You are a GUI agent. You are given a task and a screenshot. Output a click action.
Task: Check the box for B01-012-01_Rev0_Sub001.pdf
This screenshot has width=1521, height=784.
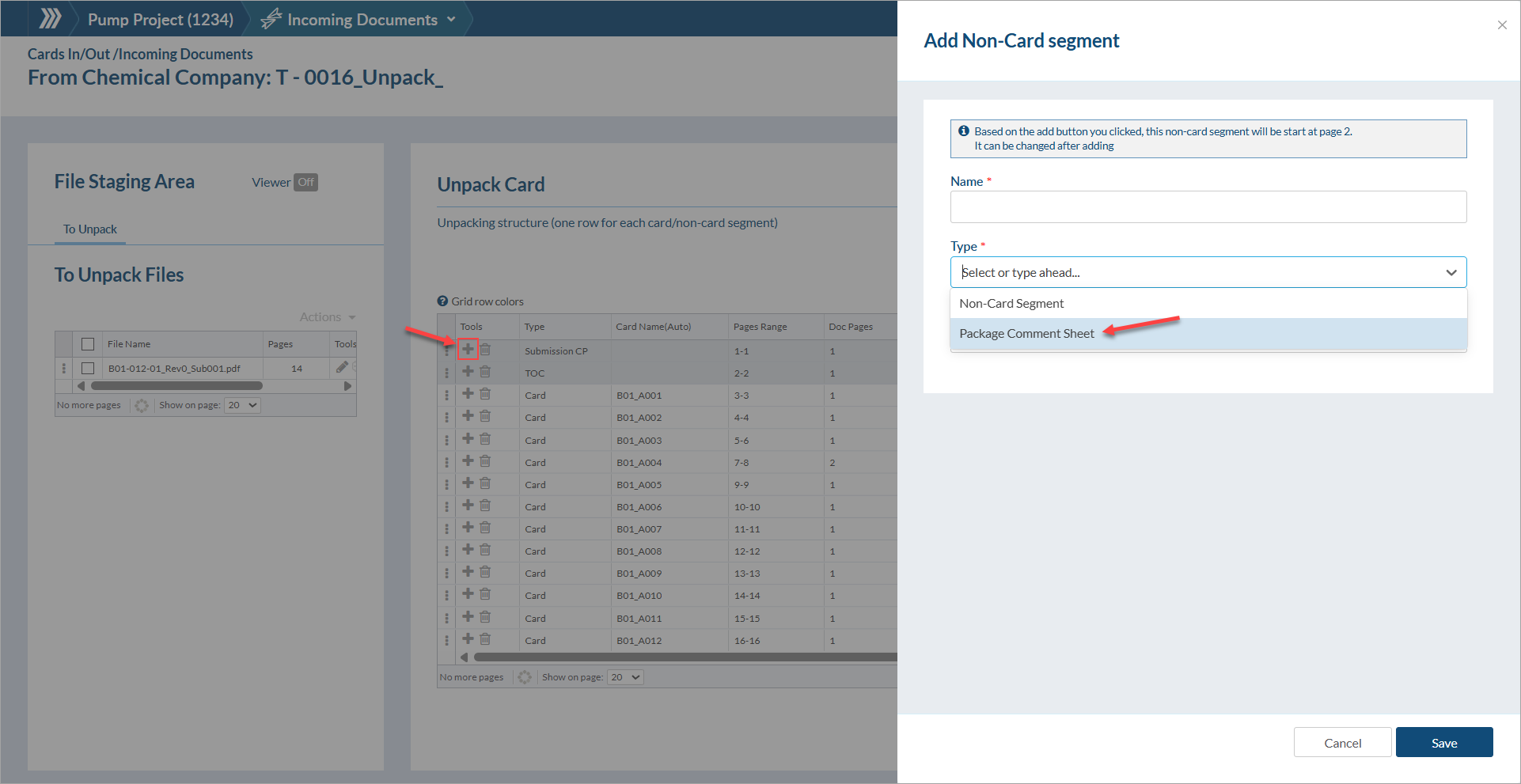pyautogui.click(x=88, y=368)
